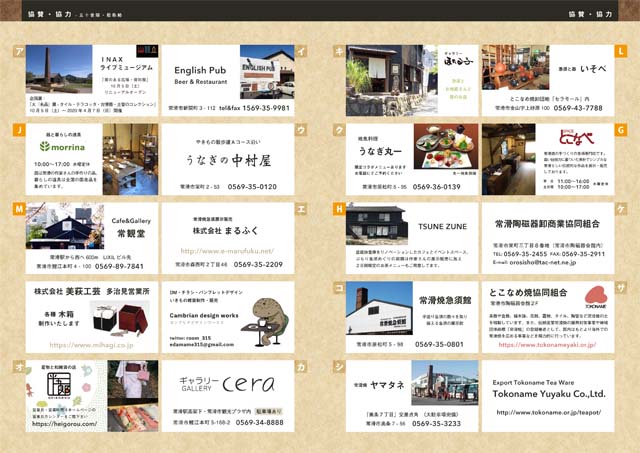Click the kimono photo on the heigorou card
This screenshot has height=453, width=640.
(x=133, y=380)
